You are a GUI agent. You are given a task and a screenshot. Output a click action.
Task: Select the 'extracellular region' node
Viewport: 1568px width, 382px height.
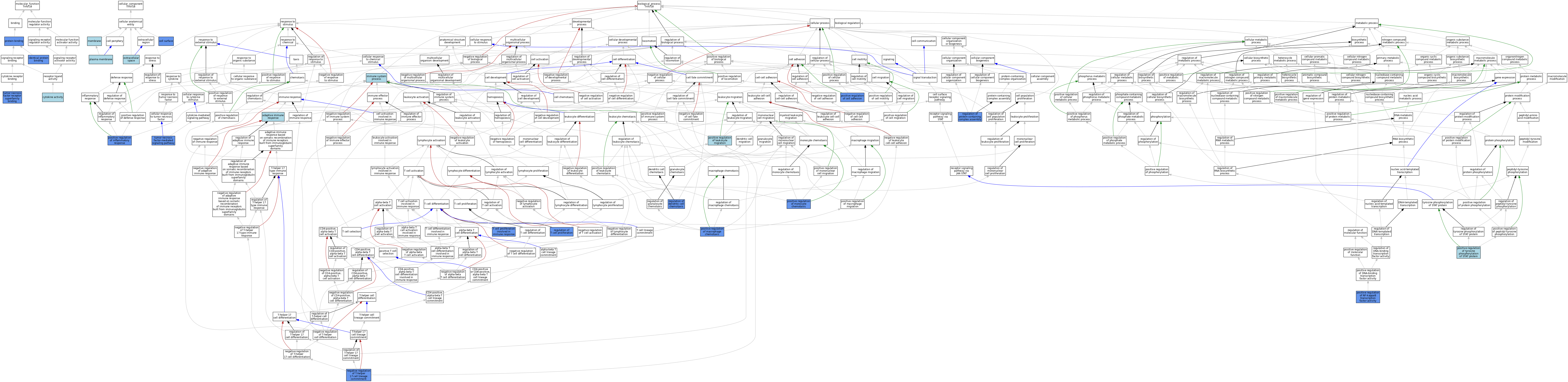click(x=146, y=41)
